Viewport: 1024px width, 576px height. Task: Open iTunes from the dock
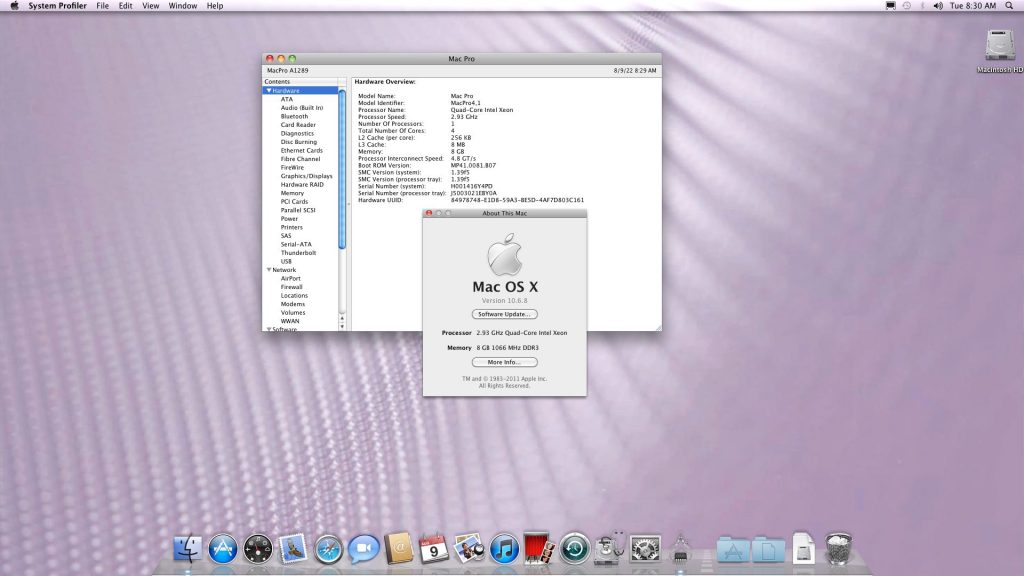504,549
